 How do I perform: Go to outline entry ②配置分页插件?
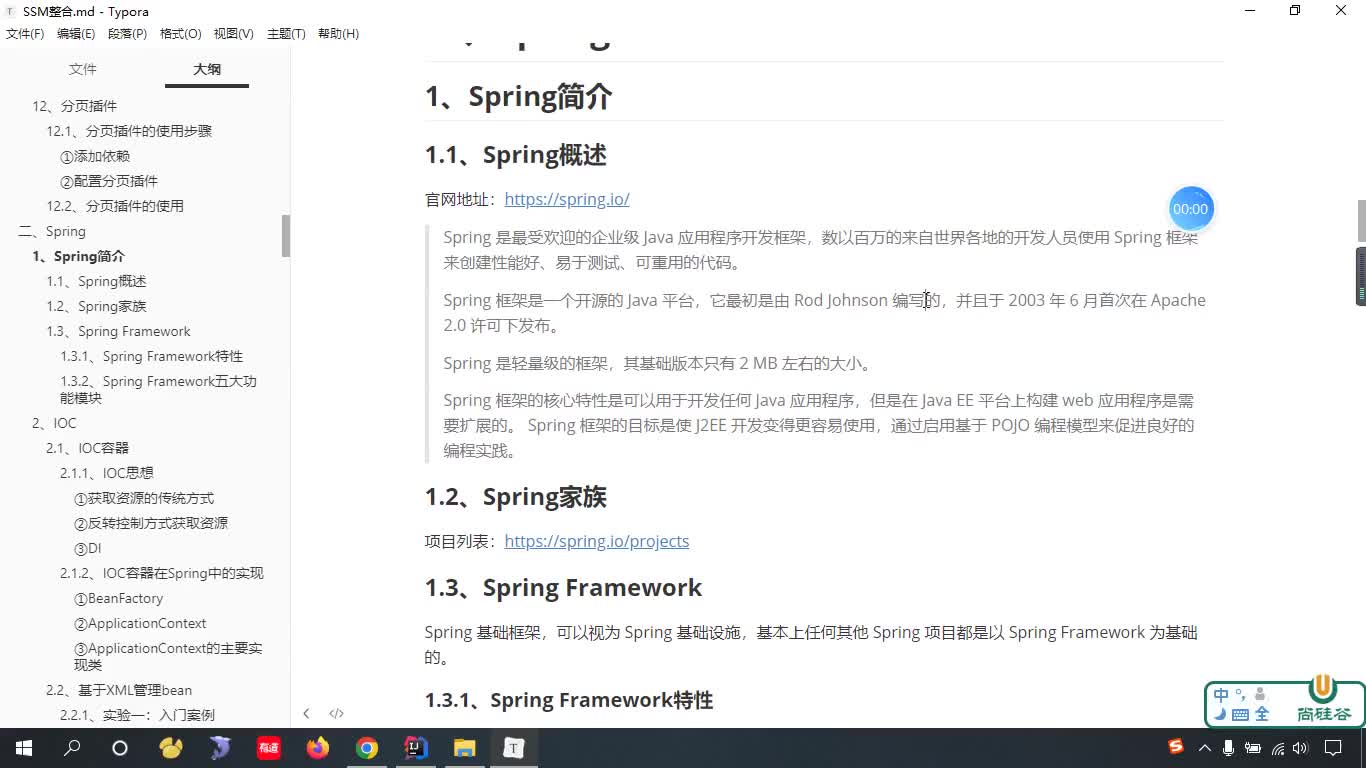(x=109, y=181)
